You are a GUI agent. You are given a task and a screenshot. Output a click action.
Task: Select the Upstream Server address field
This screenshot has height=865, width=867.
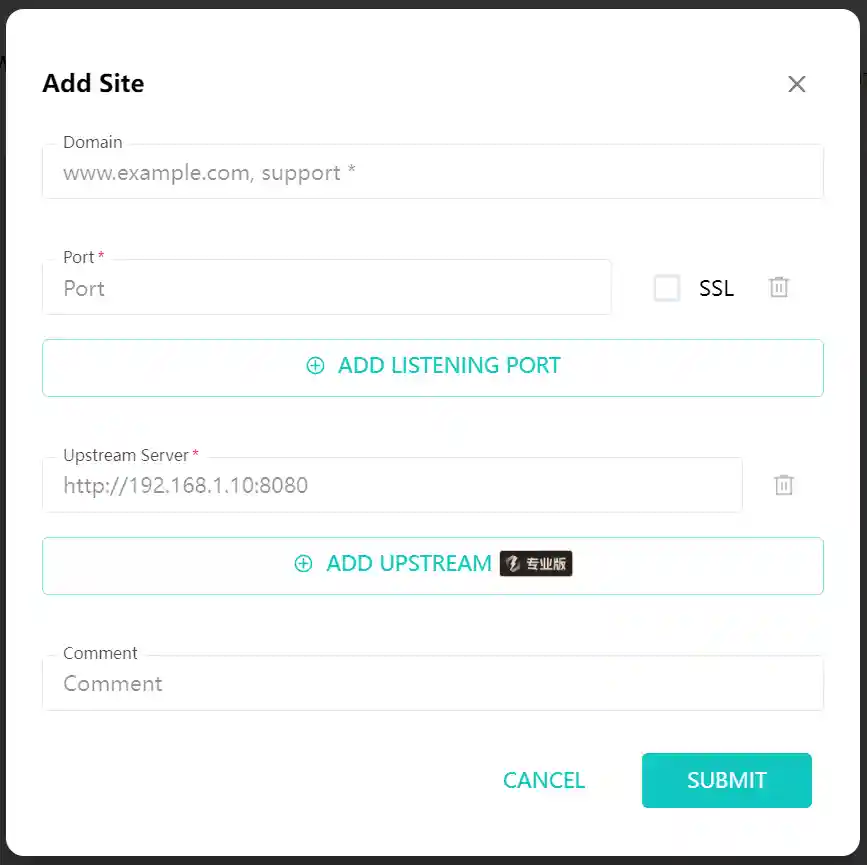(392, 486)
